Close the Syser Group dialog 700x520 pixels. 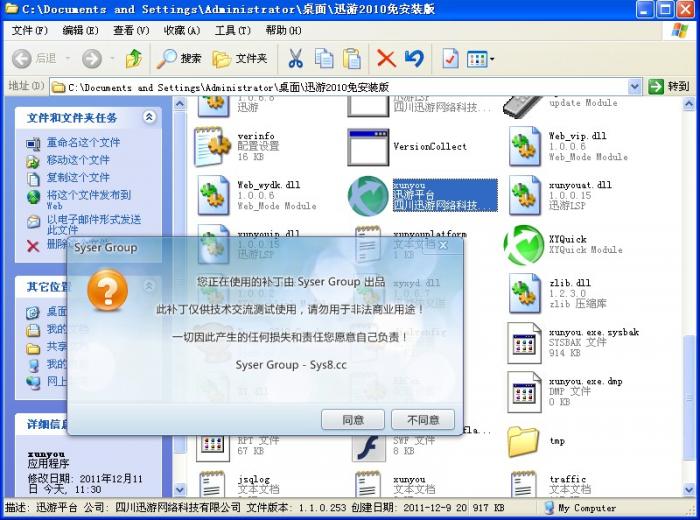(443, 245)
